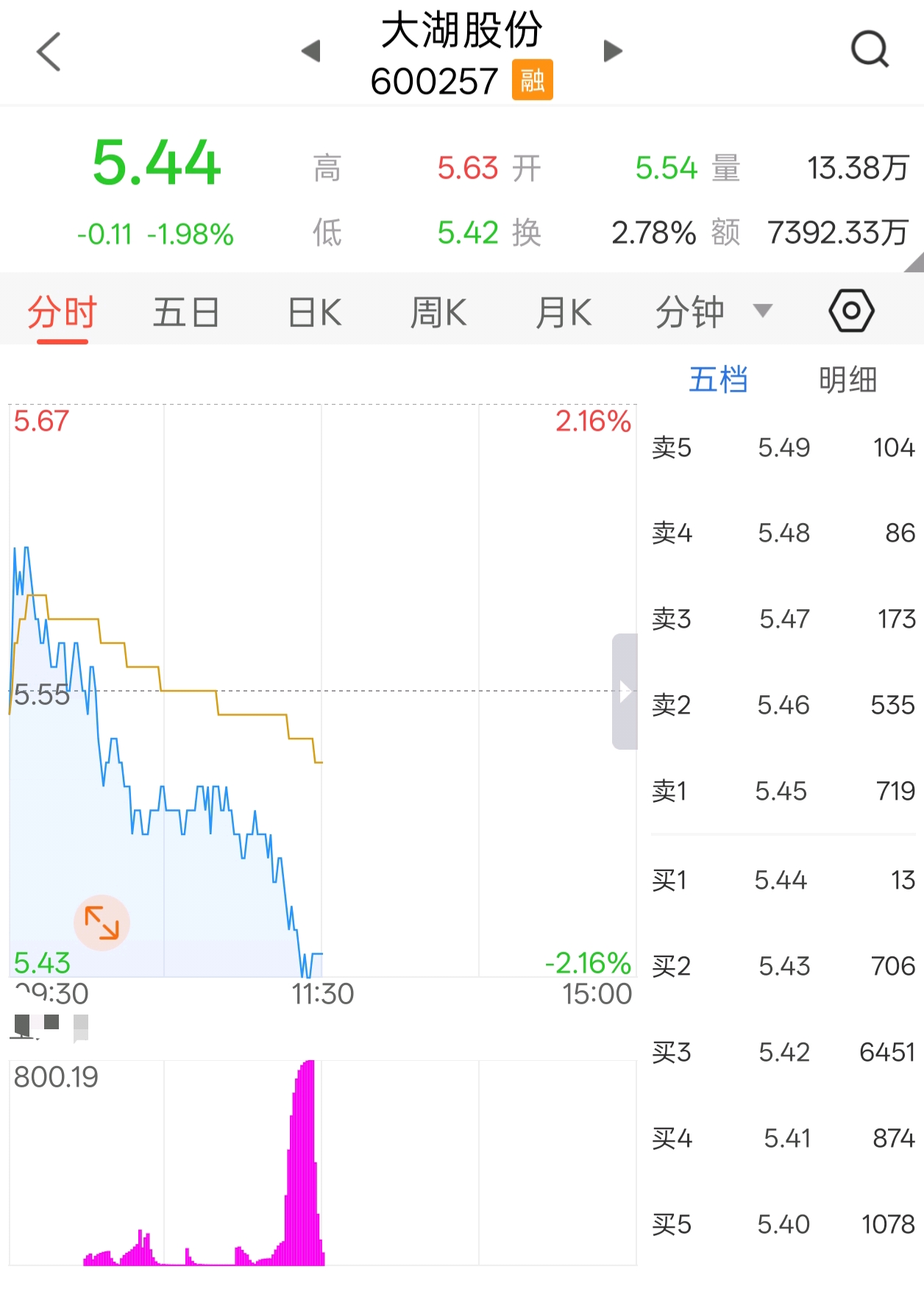924x1300 pixels.
Task: Go to previous stock with left triangle
Action: (x=311, y=51)
